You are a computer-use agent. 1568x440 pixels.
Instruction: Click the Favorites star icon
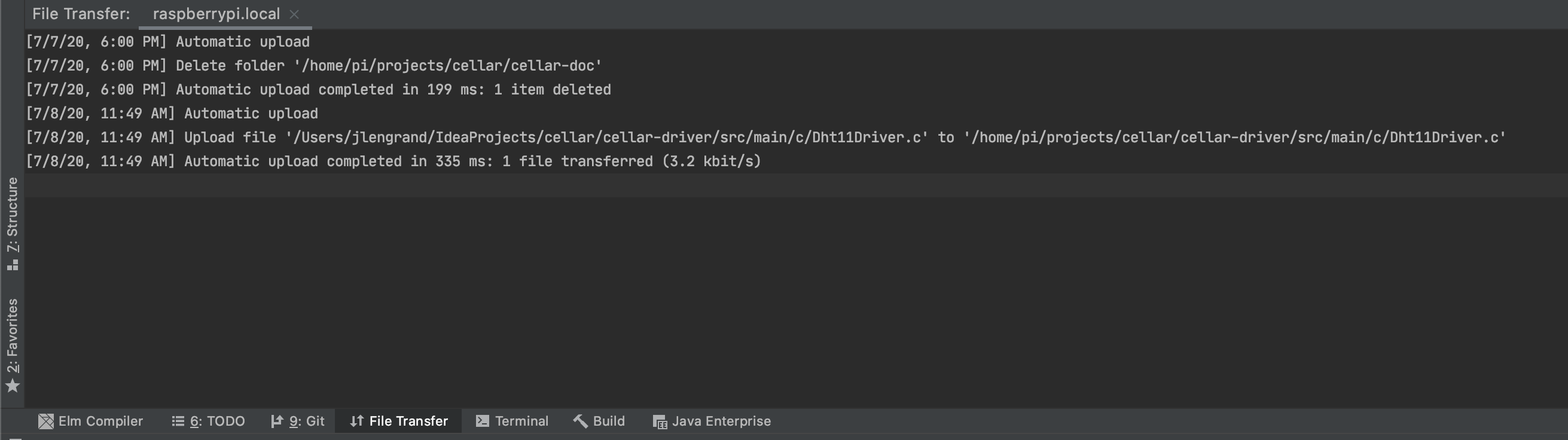pos(12,386)
